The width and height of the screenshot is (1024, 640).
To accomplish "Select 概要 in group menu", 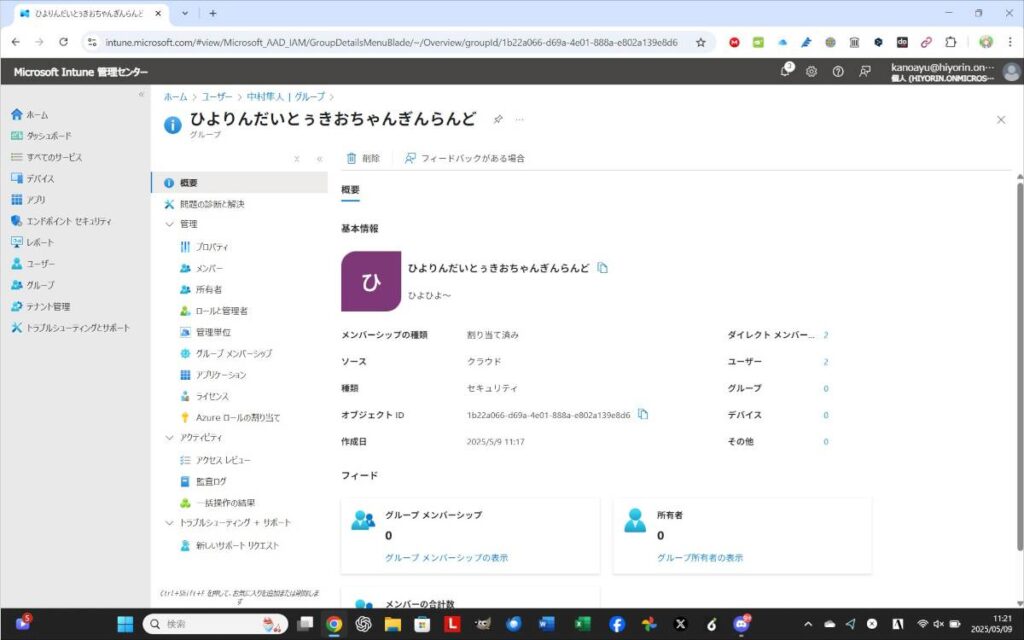I will [239, 183].
